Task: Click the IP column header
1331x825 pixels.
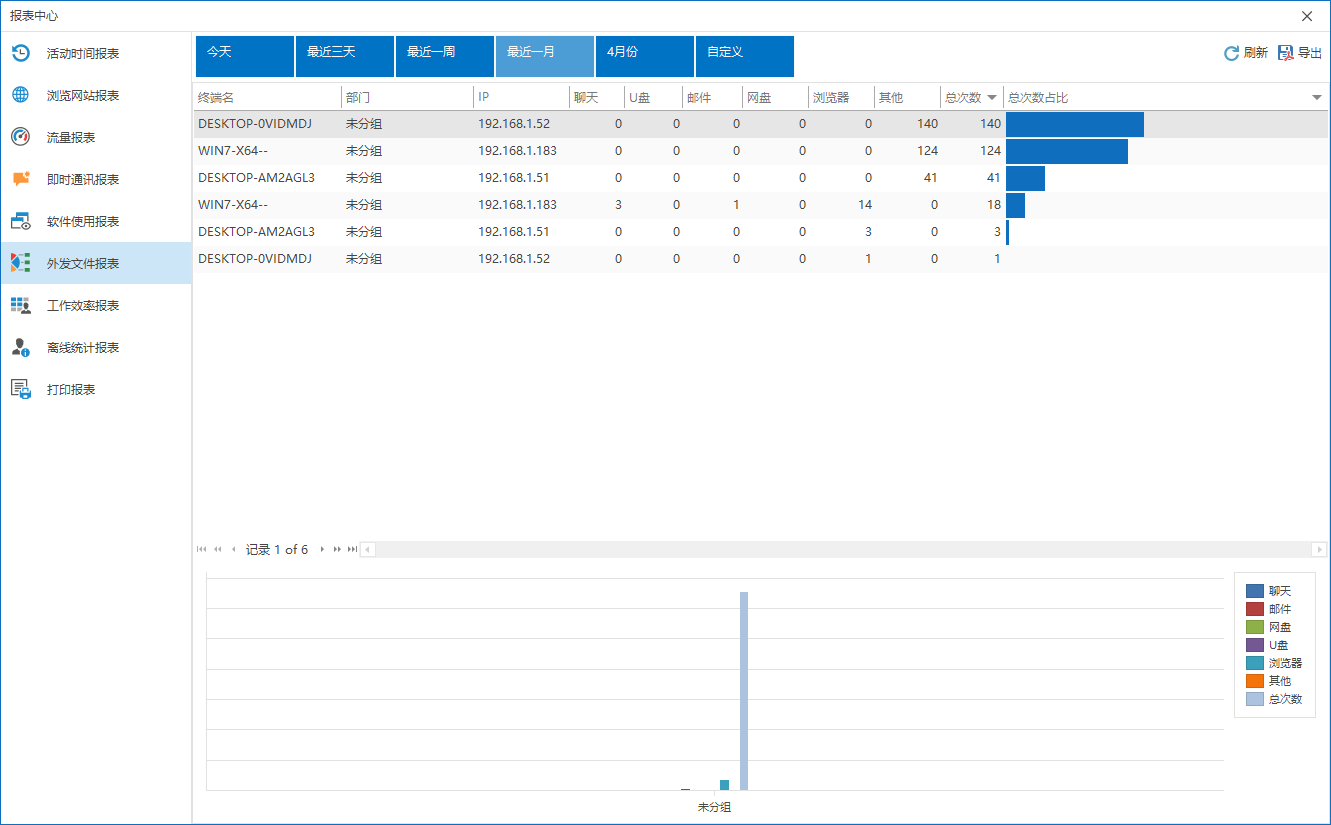Action: coord(521,97)
